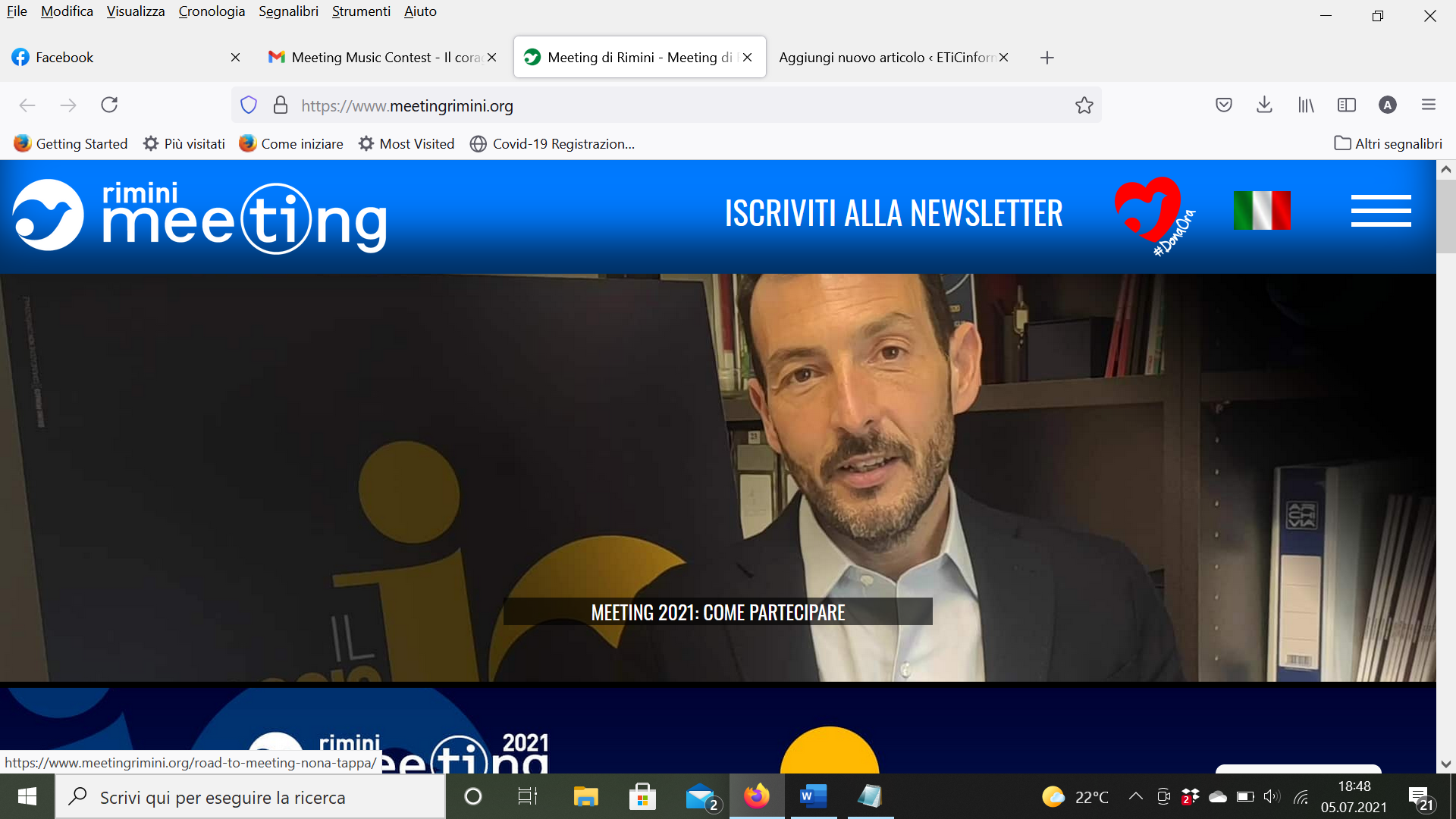Open the Strumenti menu
1456x819 pixels.
point(361,11)
